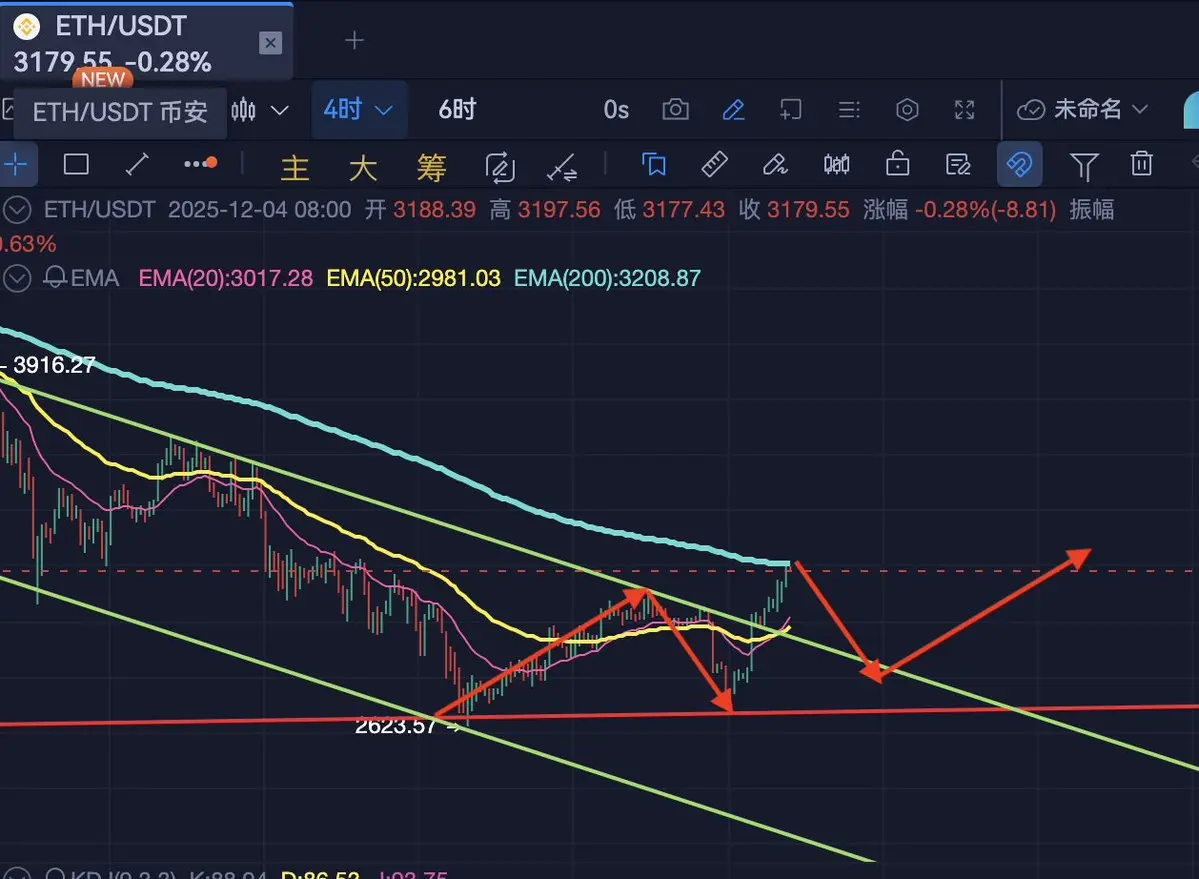Click the 低 3177.43 low value

point(669,209)
